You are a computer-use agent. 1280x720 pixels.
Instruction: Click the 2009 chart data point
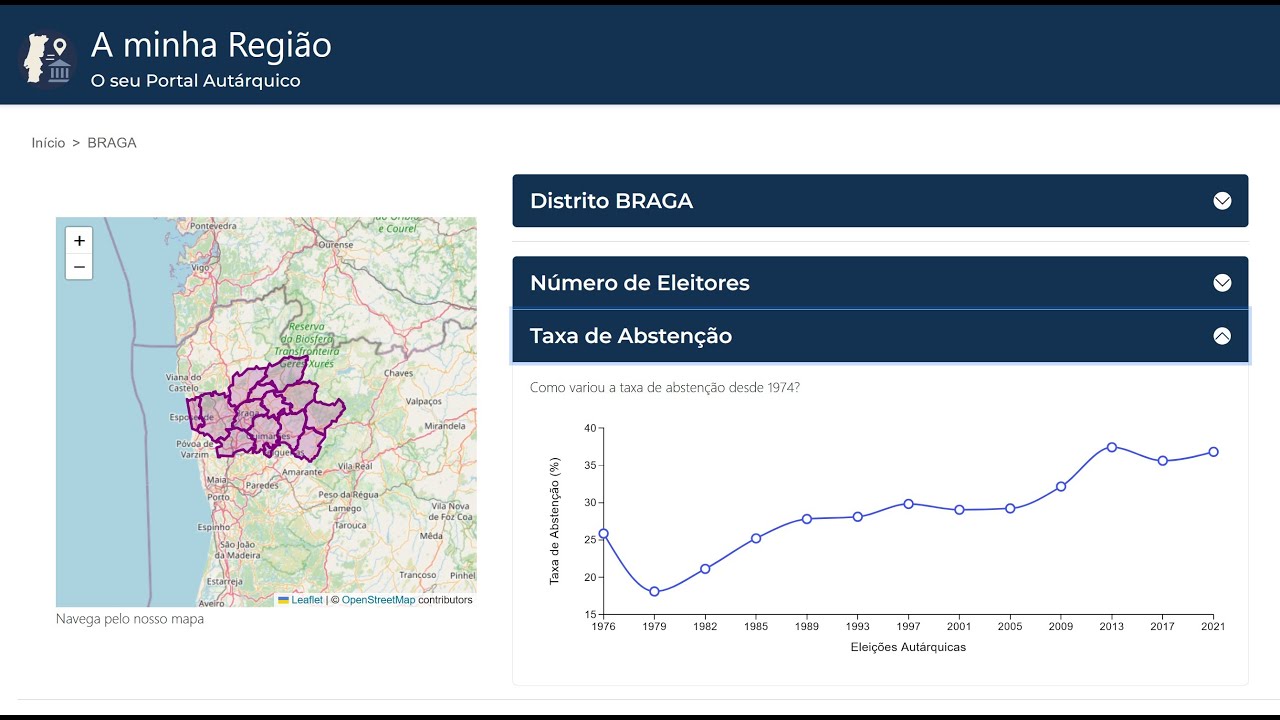[1060, 487]
